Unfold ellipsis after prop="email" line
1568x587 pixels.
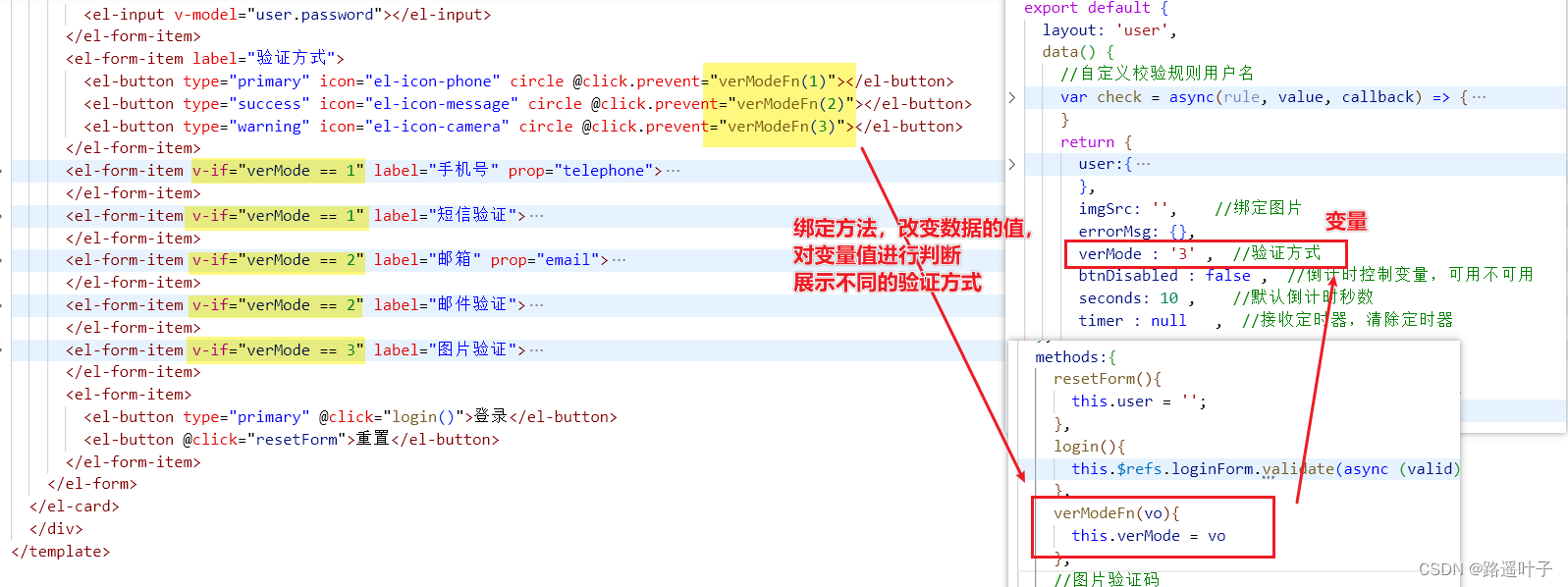(x=619, y=260)
